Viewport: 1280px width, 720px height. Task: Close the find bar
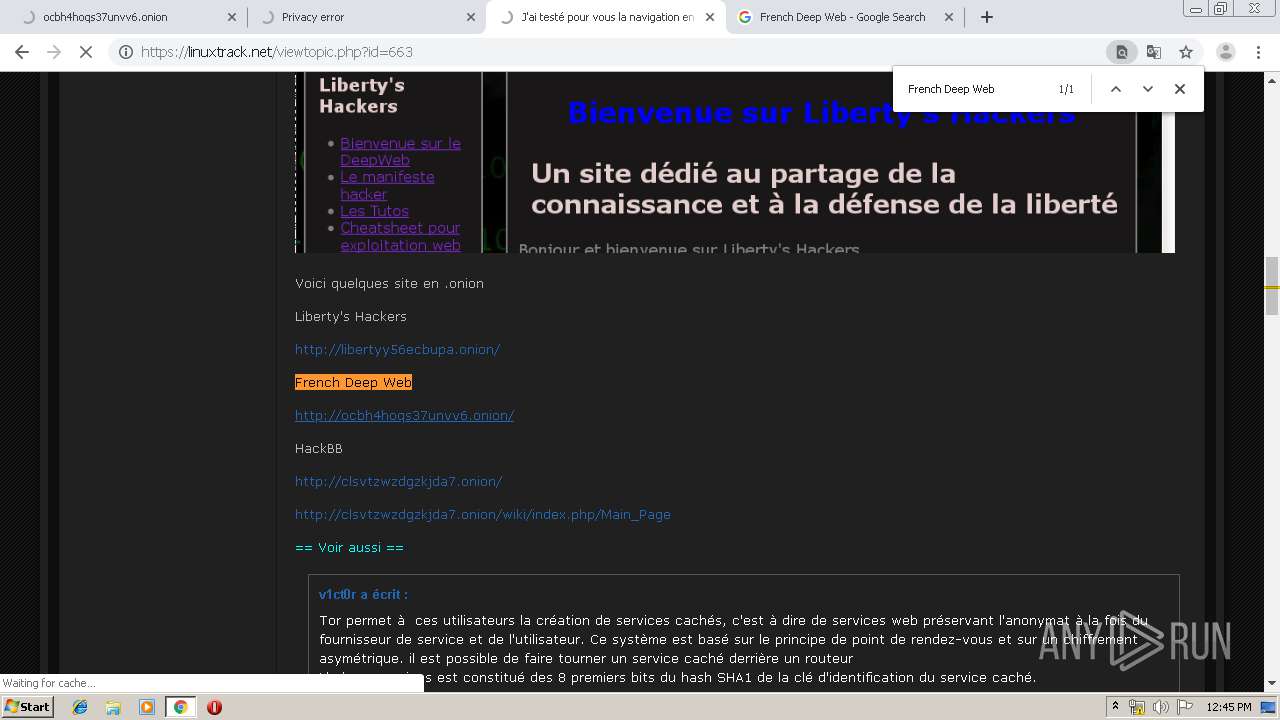(x=1180, y=89)
